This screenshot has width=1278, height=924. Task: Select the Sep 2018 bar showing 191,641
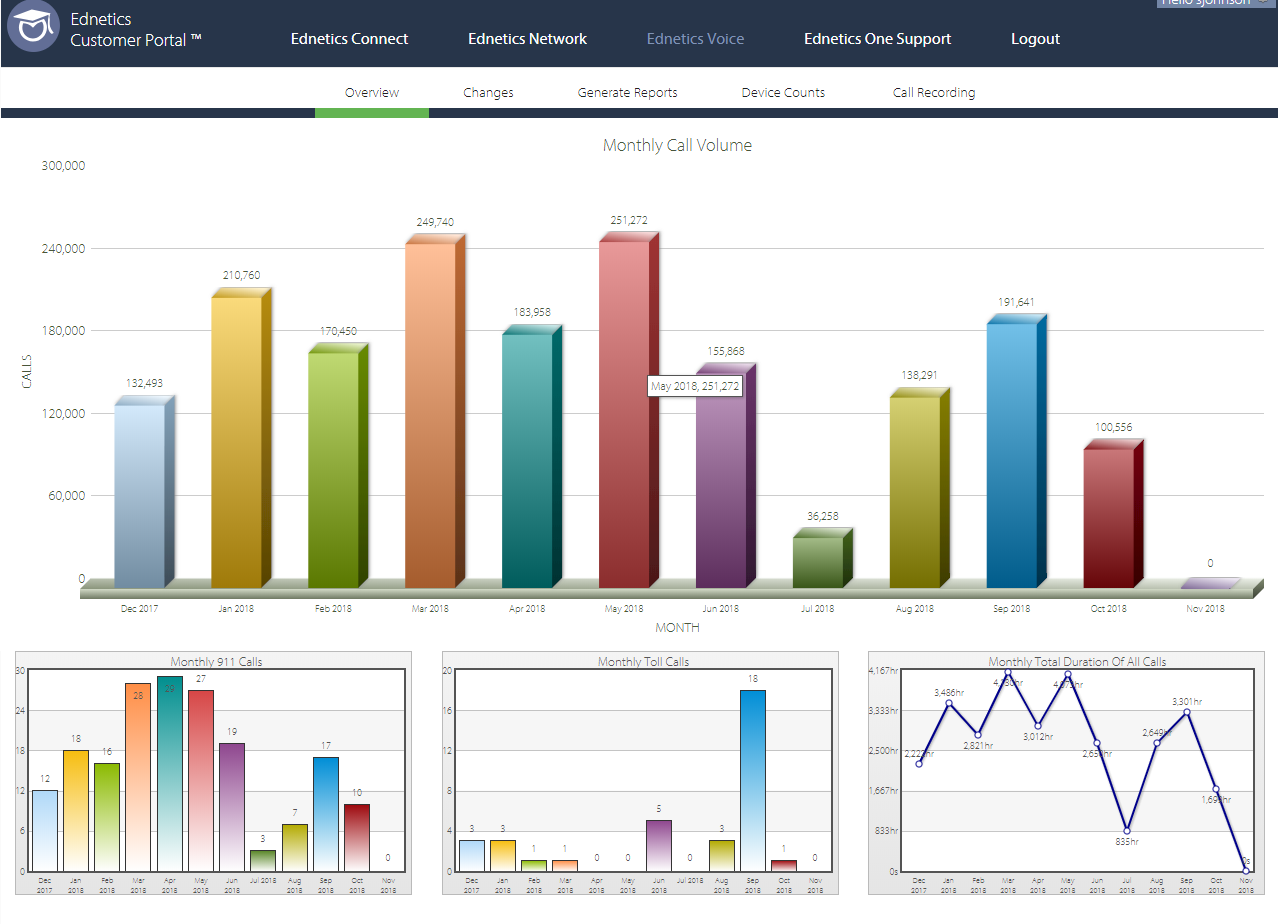(x=1016, y=451)
